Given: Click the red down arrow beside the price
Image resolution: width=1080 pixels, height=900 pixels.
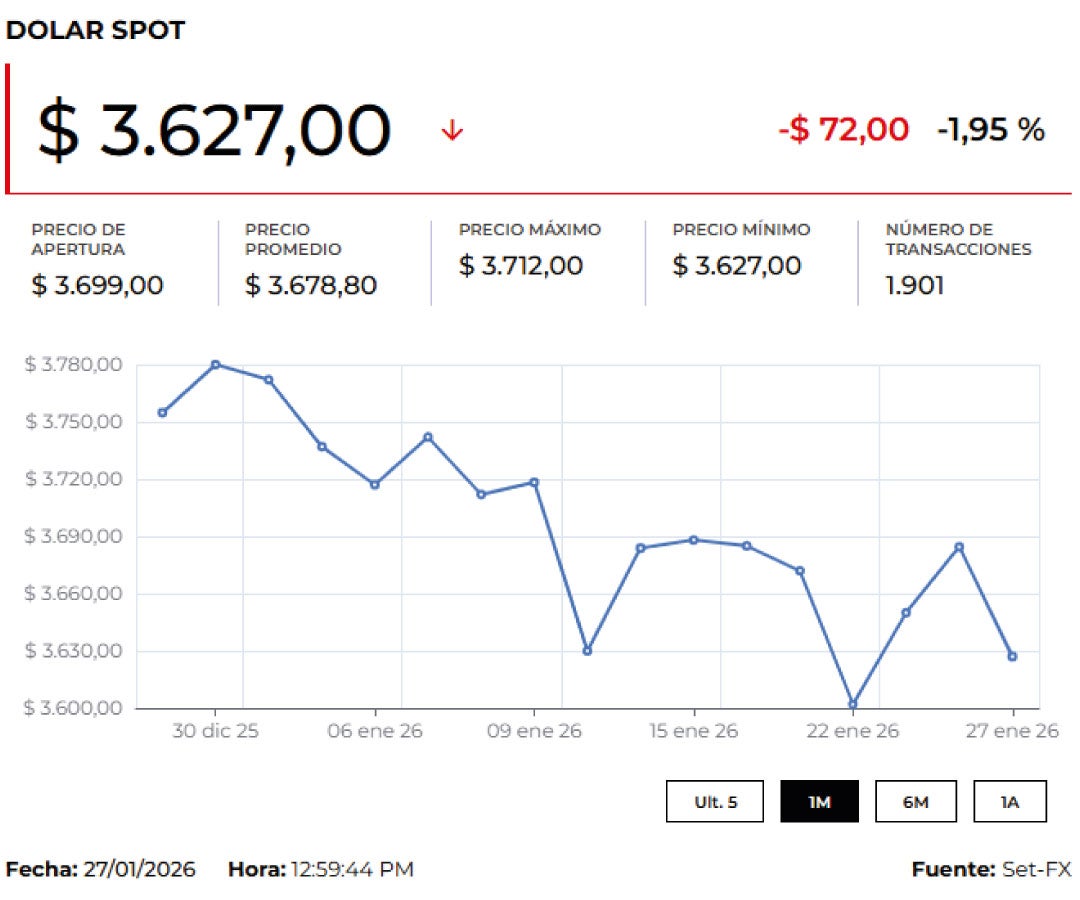Looking at the screenshot, I should click(x=452, y=130).
